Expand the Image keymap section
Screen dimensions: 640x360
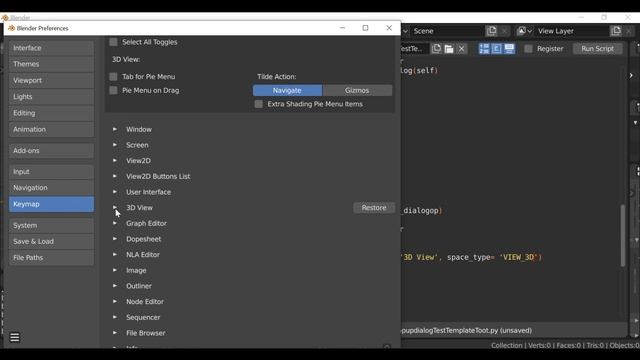[115, 270]
